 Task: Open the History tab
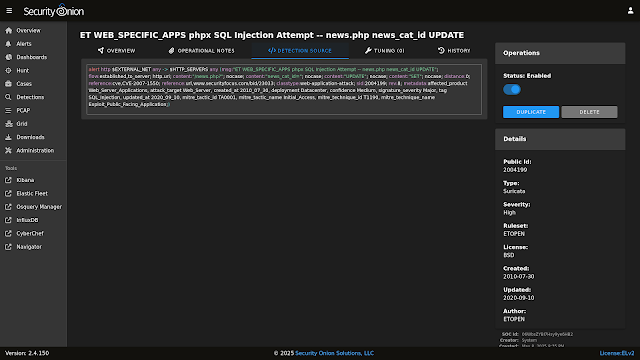[454, 51]
